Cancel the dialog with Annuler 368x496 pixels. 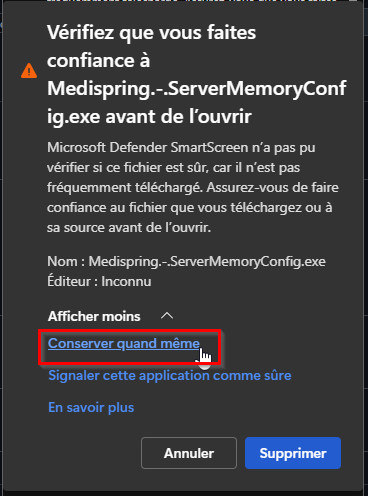click(189, 453)
